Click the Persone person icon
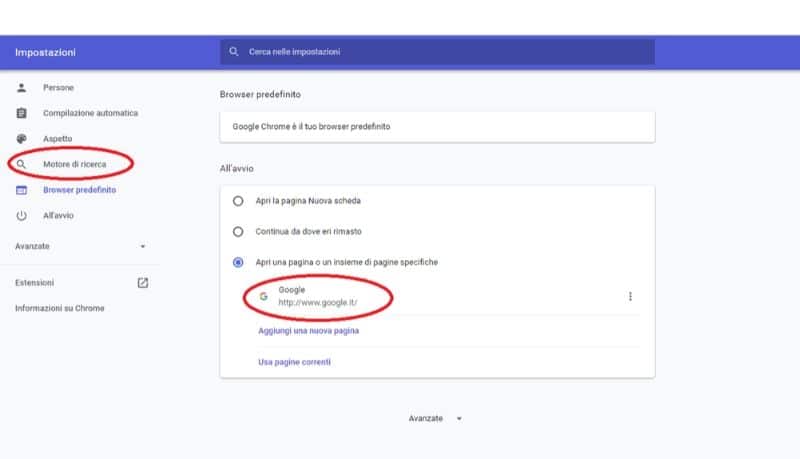Viewport: 800px width, 459px height. 21,88
